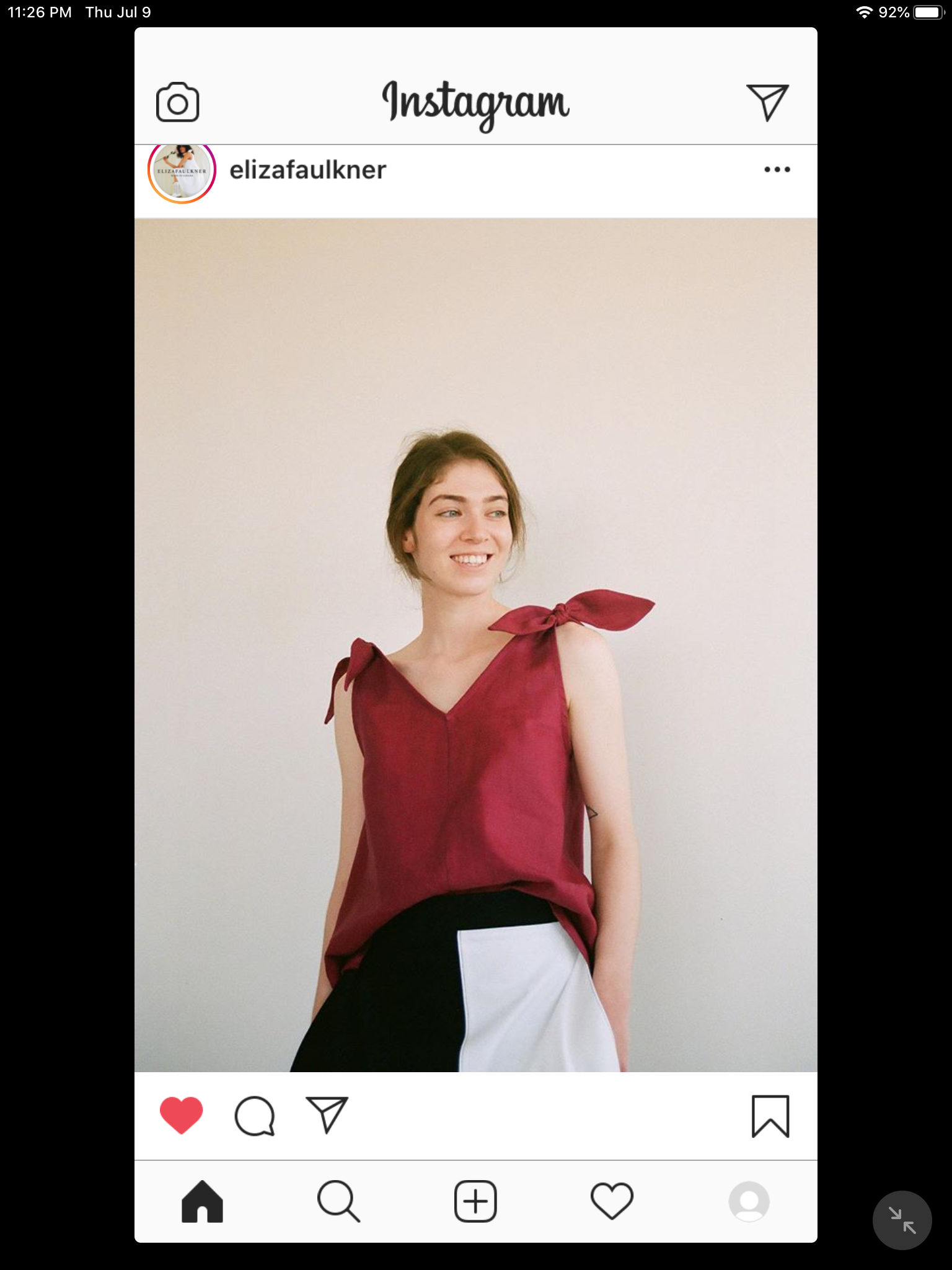Open the Search tab magnifier

coord(338,1202)
